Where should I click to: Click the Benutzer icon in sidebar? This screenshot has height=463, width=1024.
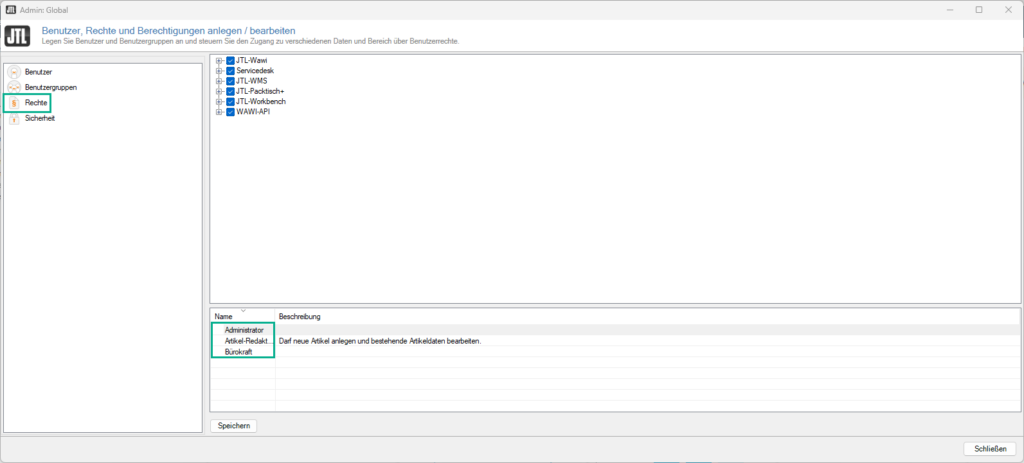click(x=14, y=73)
